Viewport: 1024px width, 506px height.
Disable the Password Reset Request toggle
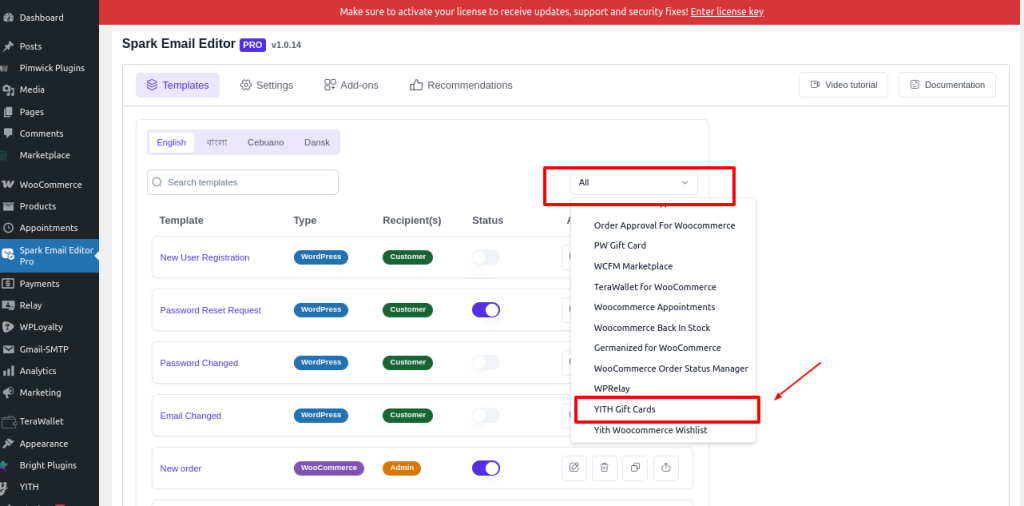tap(486, 309)
